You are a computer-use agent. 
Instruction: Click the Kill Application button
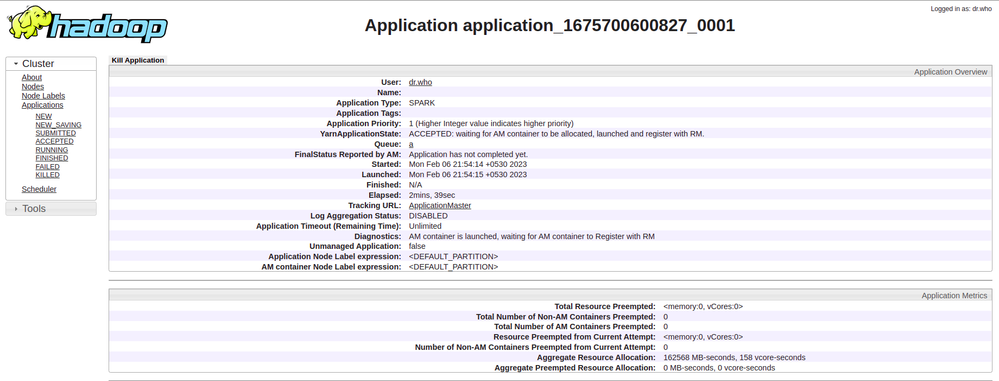[x=138, y=61]
